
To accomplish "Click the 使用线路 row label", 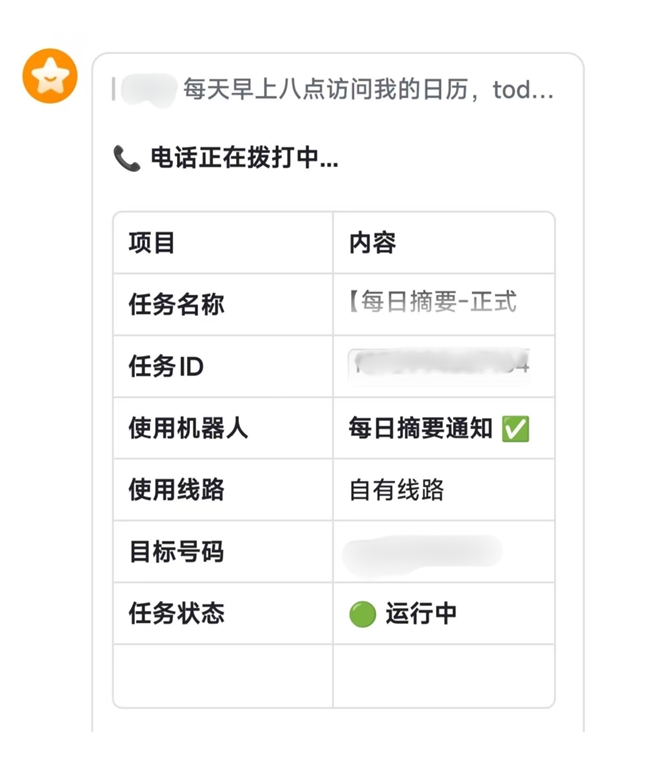I will (x=176, y=490).
